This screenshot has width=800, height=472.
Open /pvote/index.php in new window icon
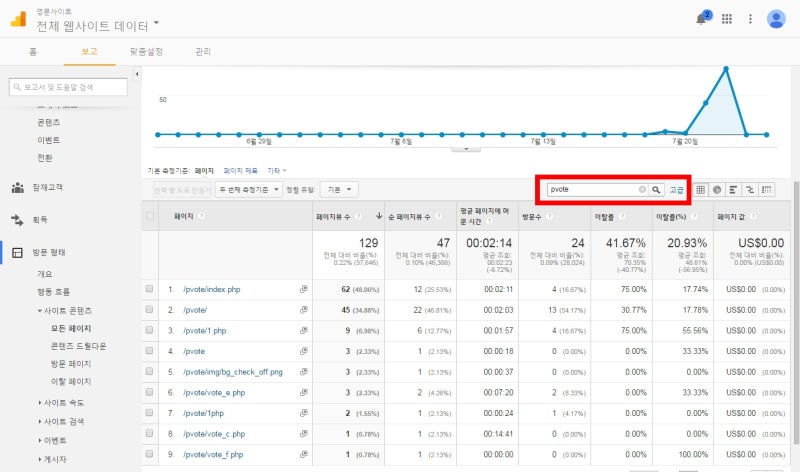(304, 289)
